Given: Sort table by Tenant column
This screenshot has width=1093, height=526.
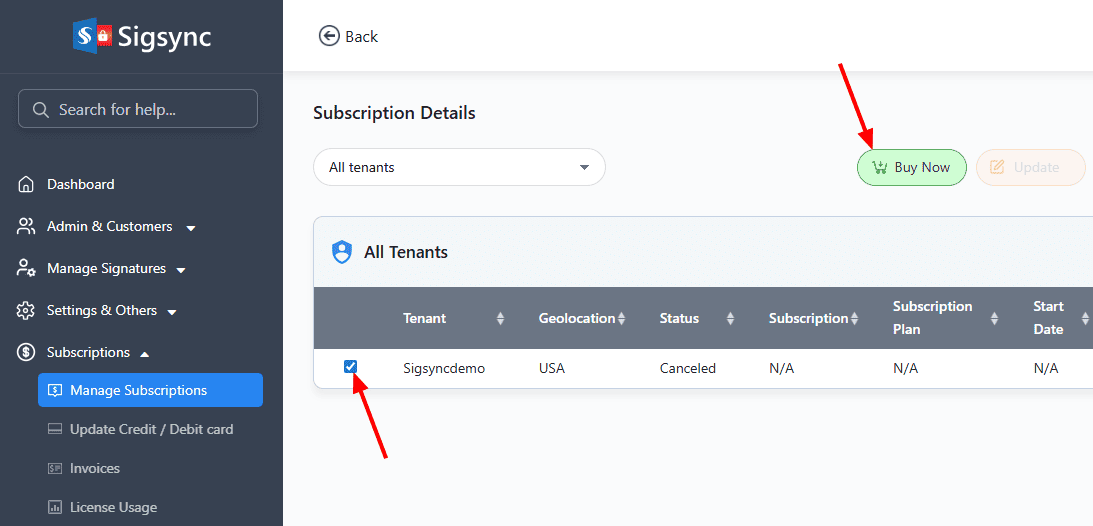Looking at the screenshot, I should 500,318.
